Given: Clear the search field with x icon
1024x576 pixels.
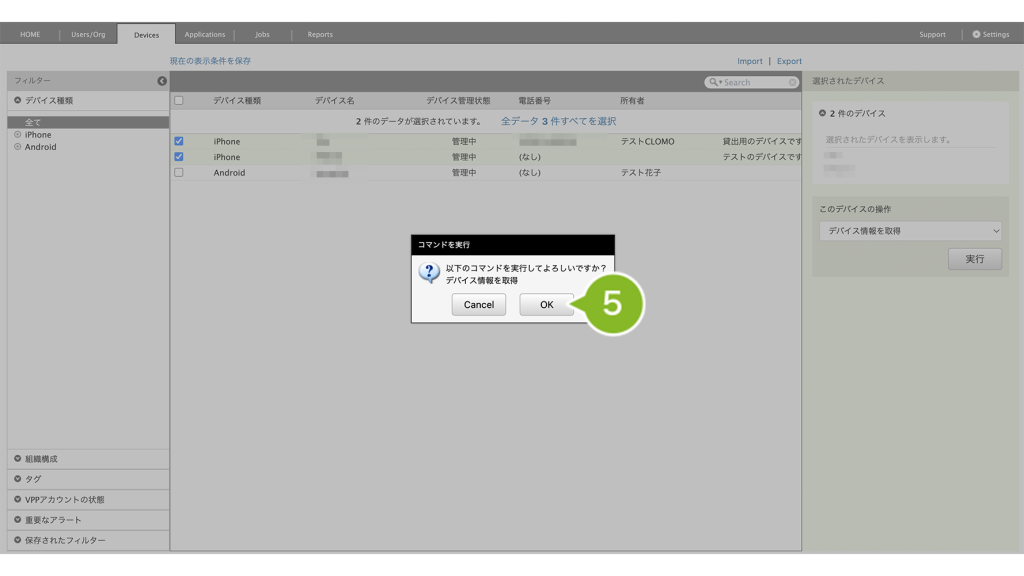Looking at the screenshot, I should 793,82.
